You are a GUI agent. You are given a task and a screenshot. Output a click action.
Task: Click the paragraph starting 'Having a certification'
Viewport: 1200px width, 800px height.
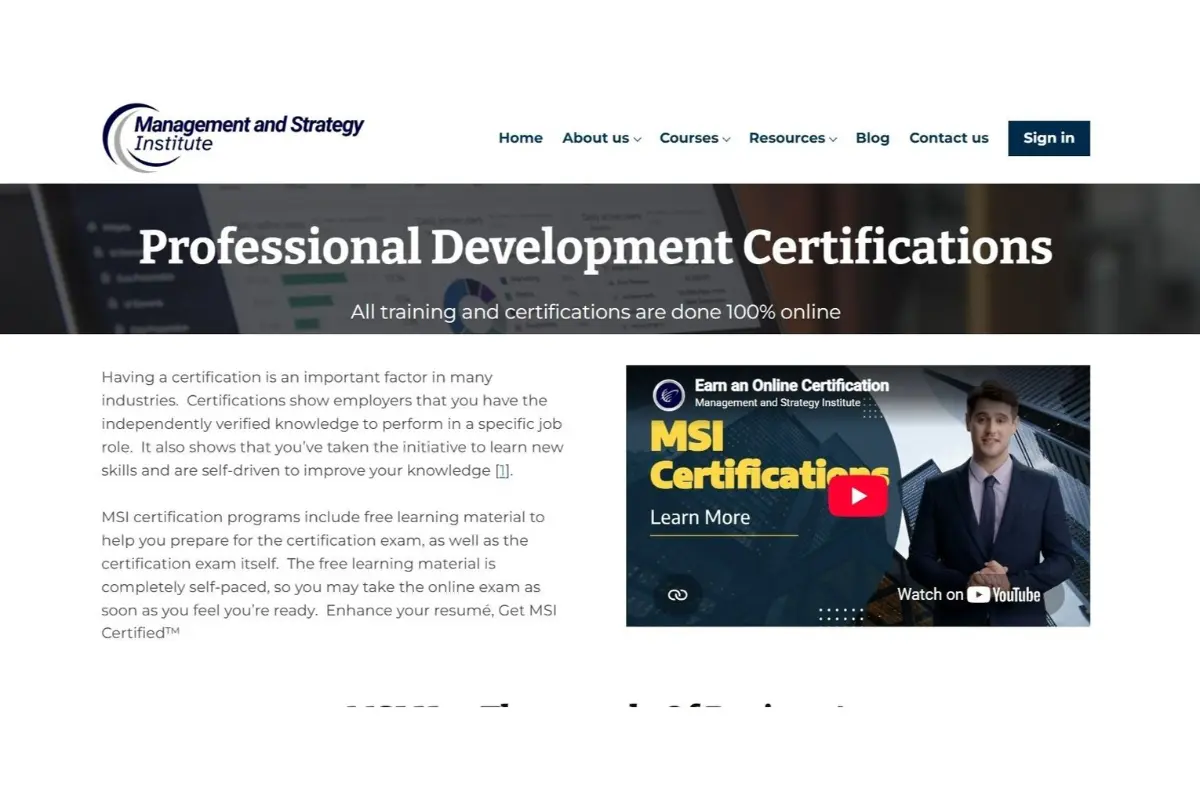coord(333,424)
